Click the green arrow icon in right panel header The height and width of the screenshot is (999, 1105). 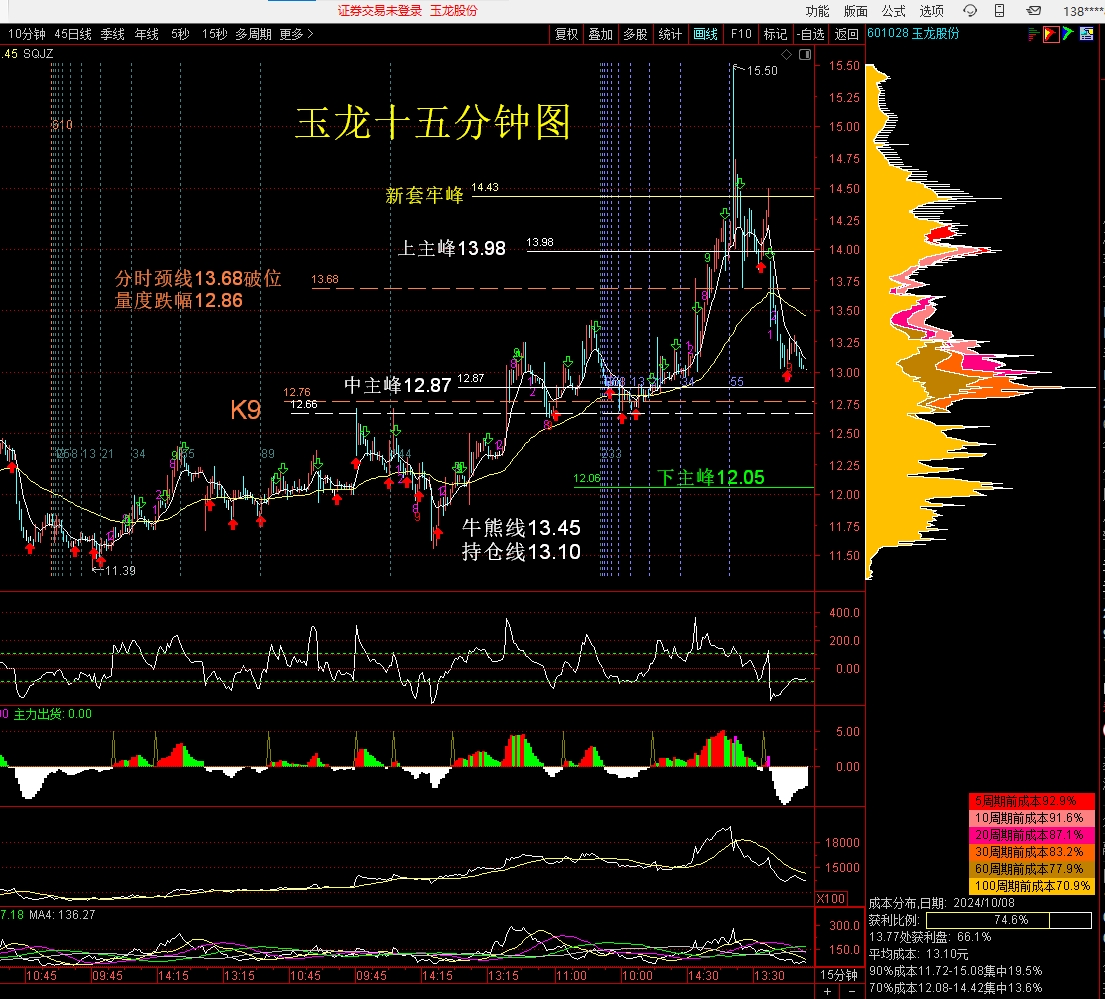[x=1067, y=34]
